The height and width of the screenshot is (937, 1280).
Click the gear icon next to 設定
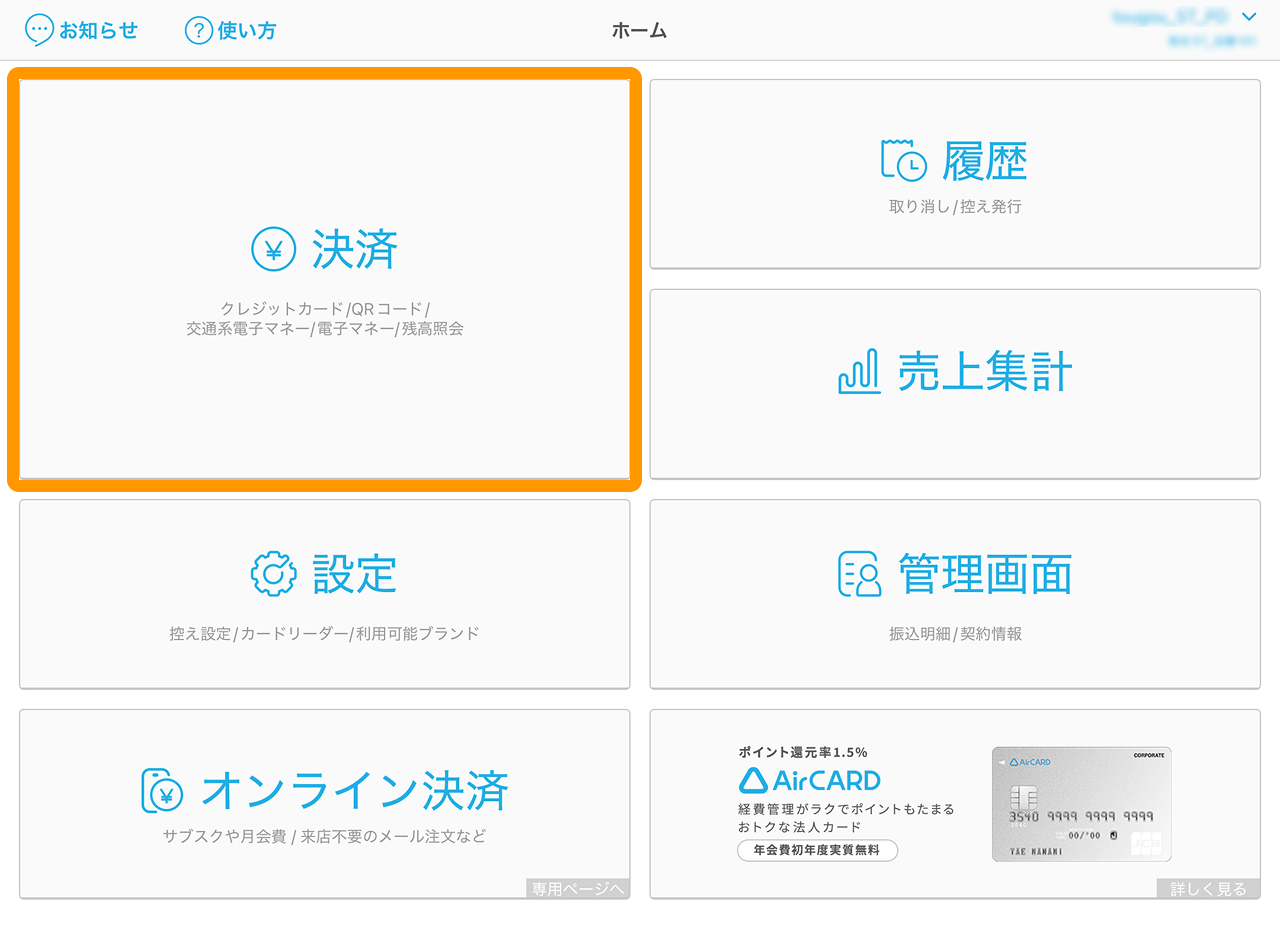coord(273,574)
